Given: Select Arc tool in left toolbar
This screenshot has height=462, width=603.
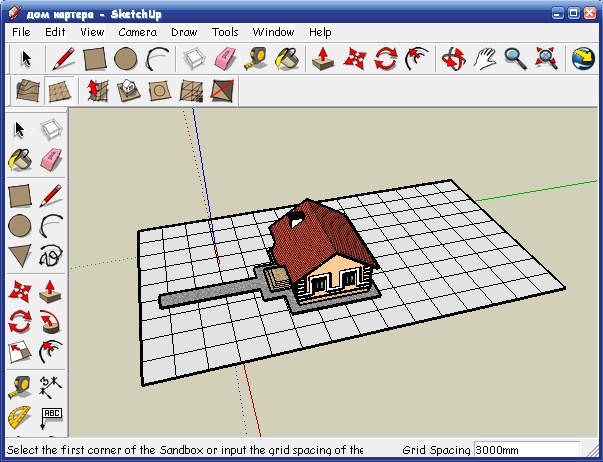Looking at the screenshot, I should pyautogui.click(x=51, y=225).
